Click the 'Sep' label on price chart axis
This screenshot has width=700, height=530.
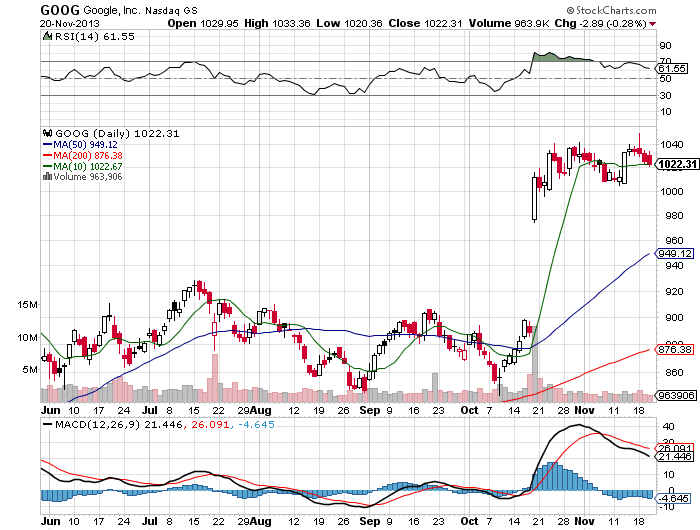pos(370,410)
